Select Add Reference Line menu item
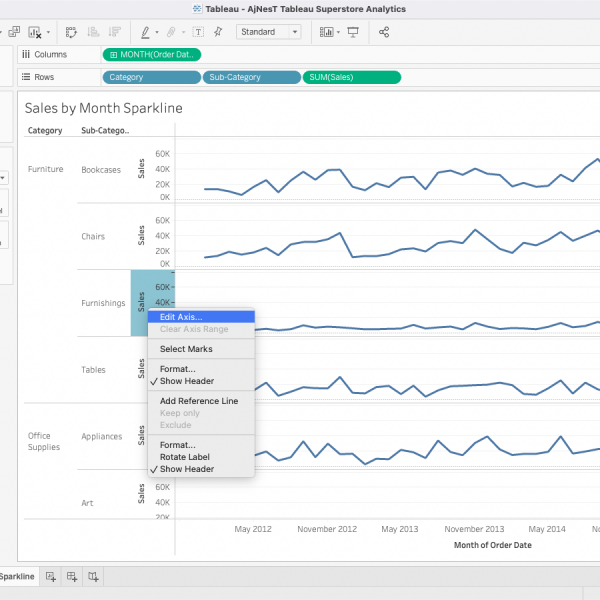Image resolution: width=600 pixels, height=600 pixels. click(198, 401)
